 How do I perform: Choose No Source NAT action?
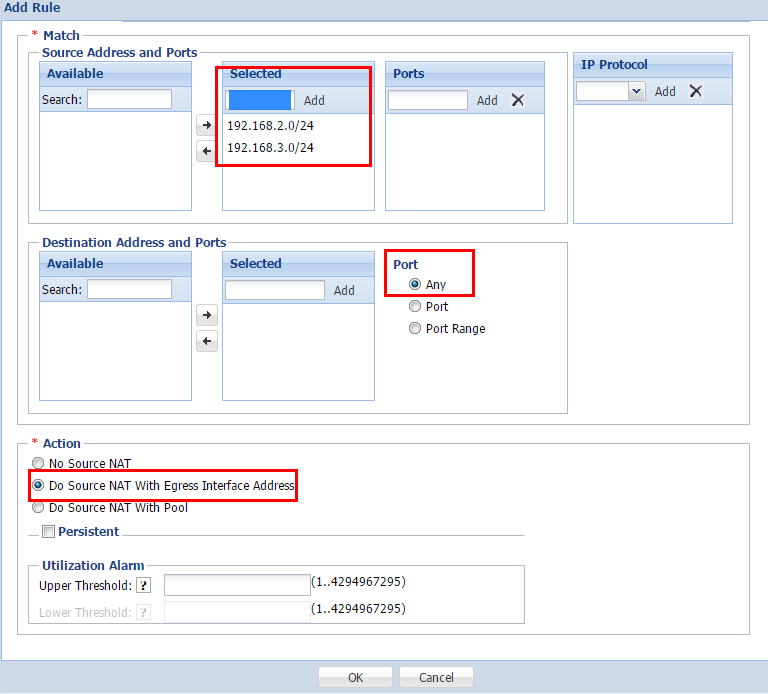(x=38, y=463)
